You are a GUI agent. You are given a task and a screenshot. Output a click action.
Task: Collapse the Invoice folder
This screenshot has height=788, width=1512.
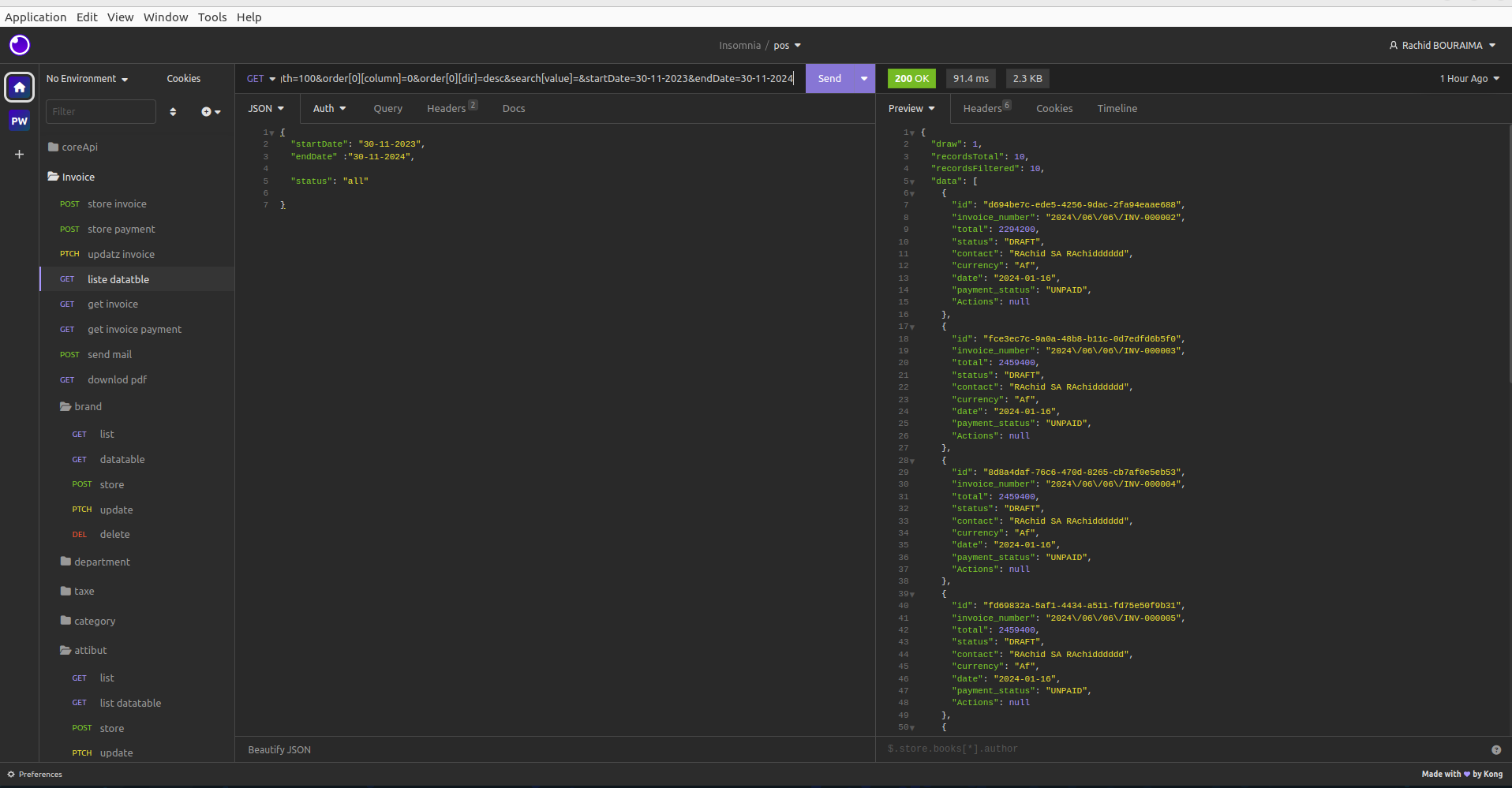71,177
